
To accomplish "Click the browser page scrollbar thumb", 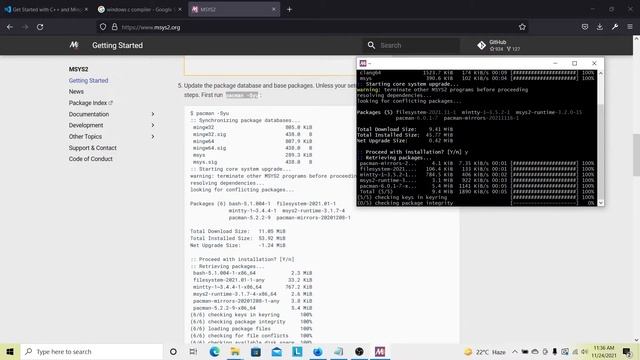I will tap(636, 155).
